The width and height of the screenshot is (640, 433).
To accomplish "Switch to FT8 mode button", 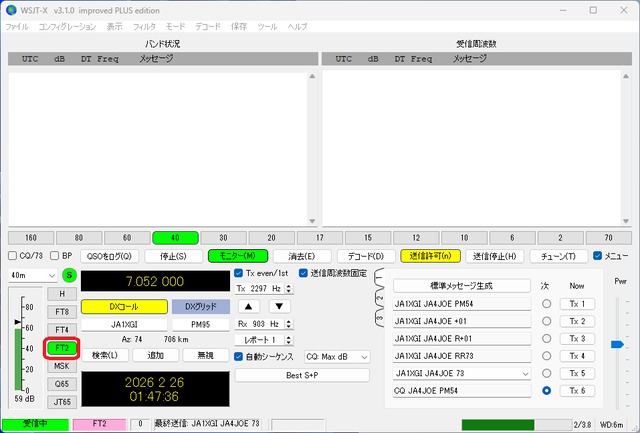I will [x=62, y=312].
